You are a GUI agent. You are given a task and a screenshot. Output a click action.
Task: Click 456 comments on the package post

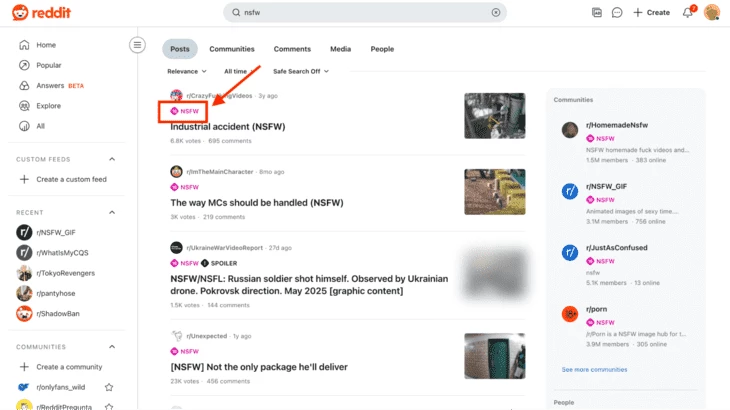click(228, 381)
